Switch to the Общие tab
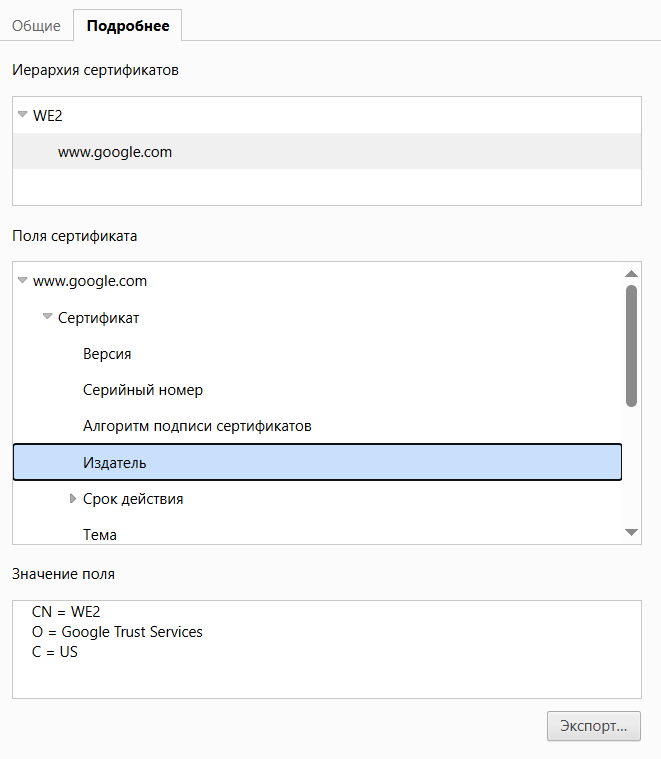661x759 pixels. pyautogui.click(x=36, y=26)
